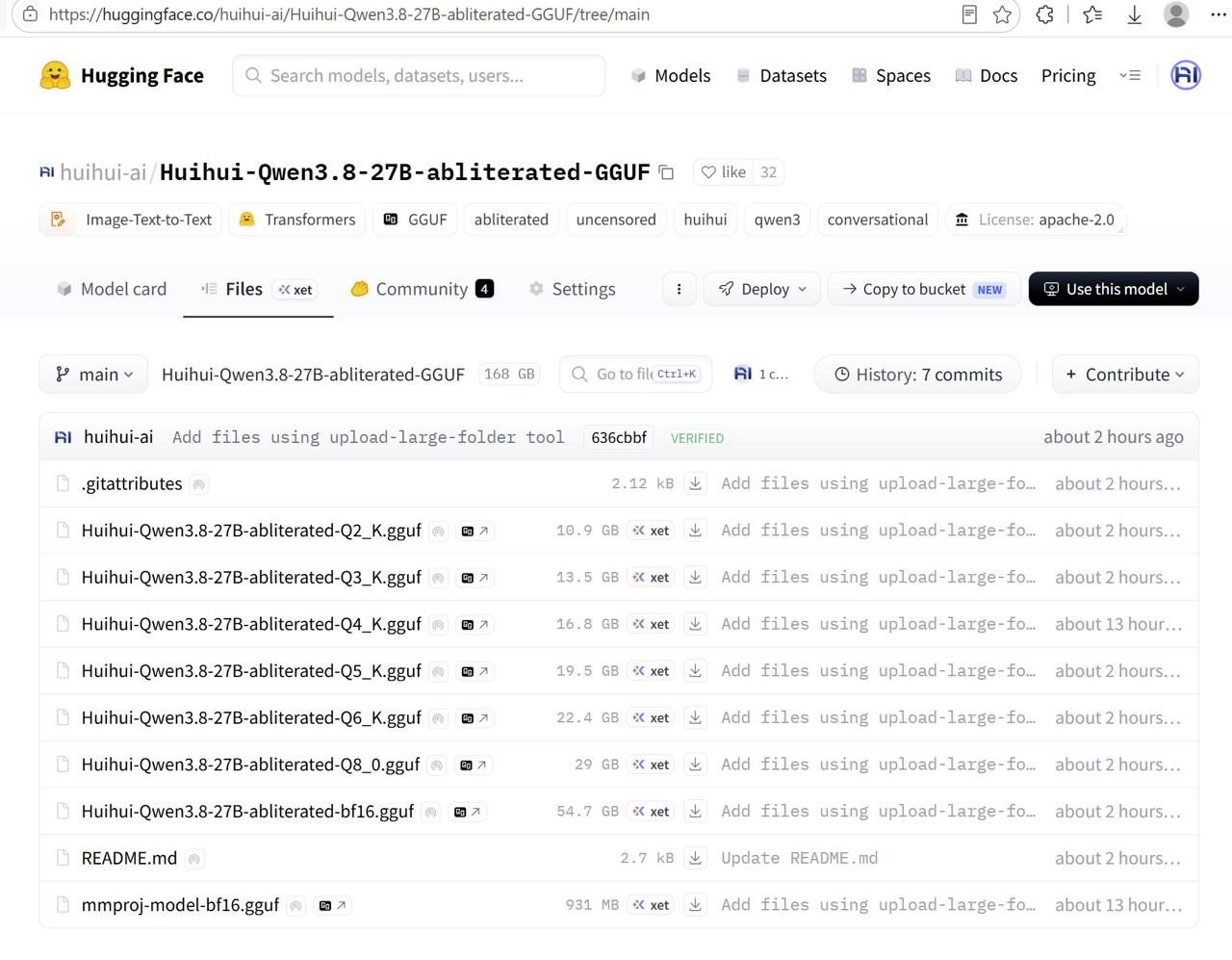Click the like count 32
The image size is (1232, 960).
coord(768,172)
